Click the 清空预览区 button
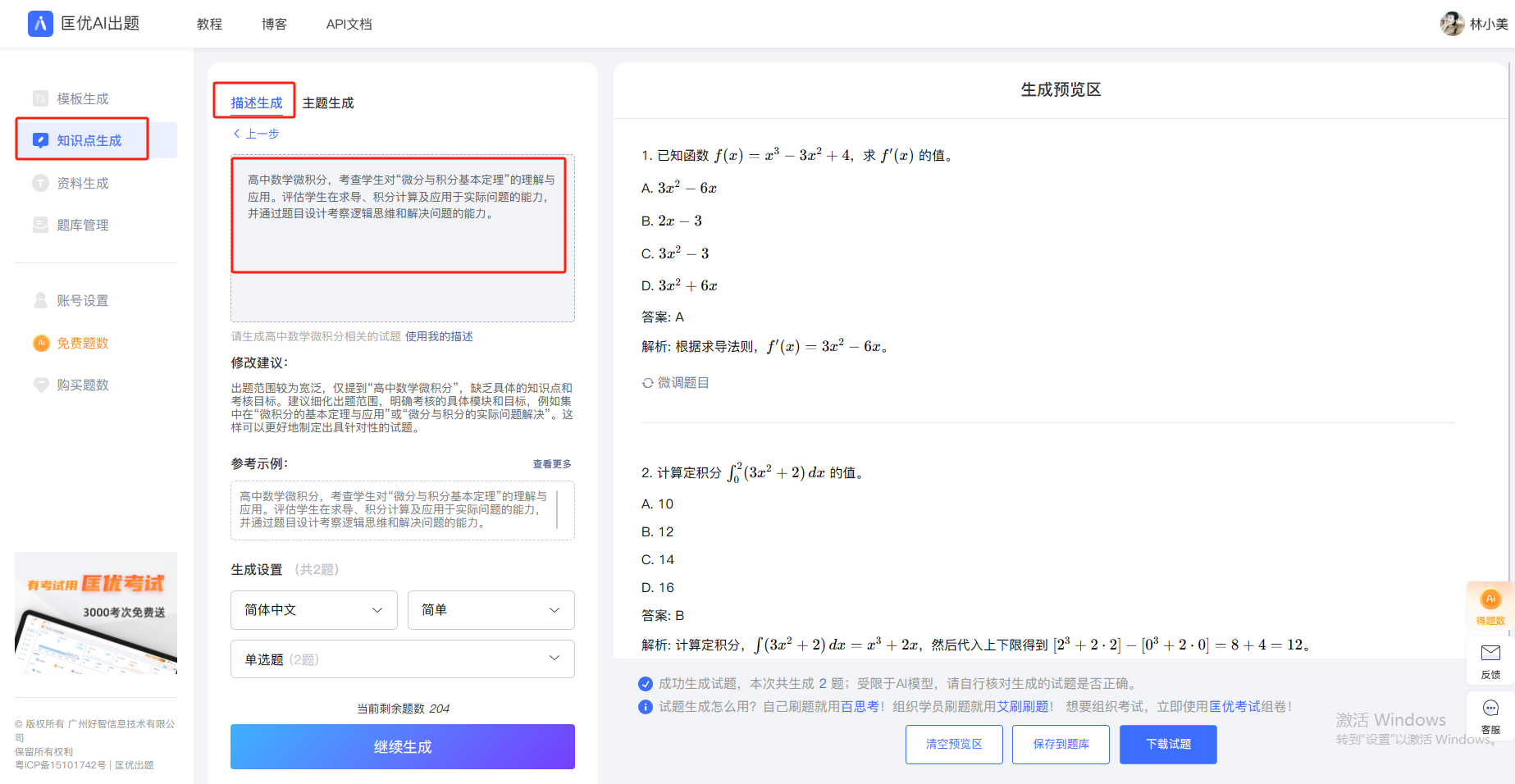1515x784 pixels. 954,745
